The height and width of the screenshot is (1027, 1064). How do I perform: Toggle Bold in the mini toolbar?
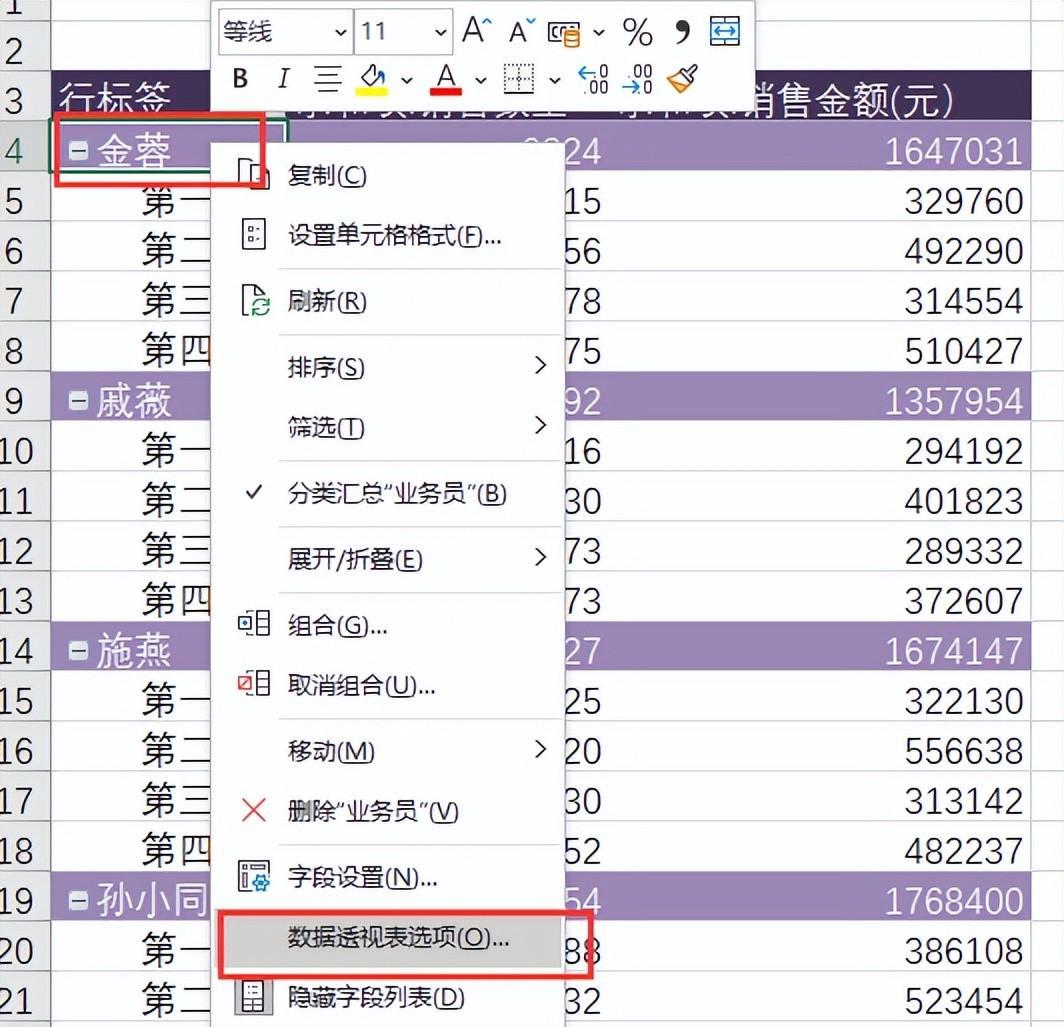click(240, 79)
